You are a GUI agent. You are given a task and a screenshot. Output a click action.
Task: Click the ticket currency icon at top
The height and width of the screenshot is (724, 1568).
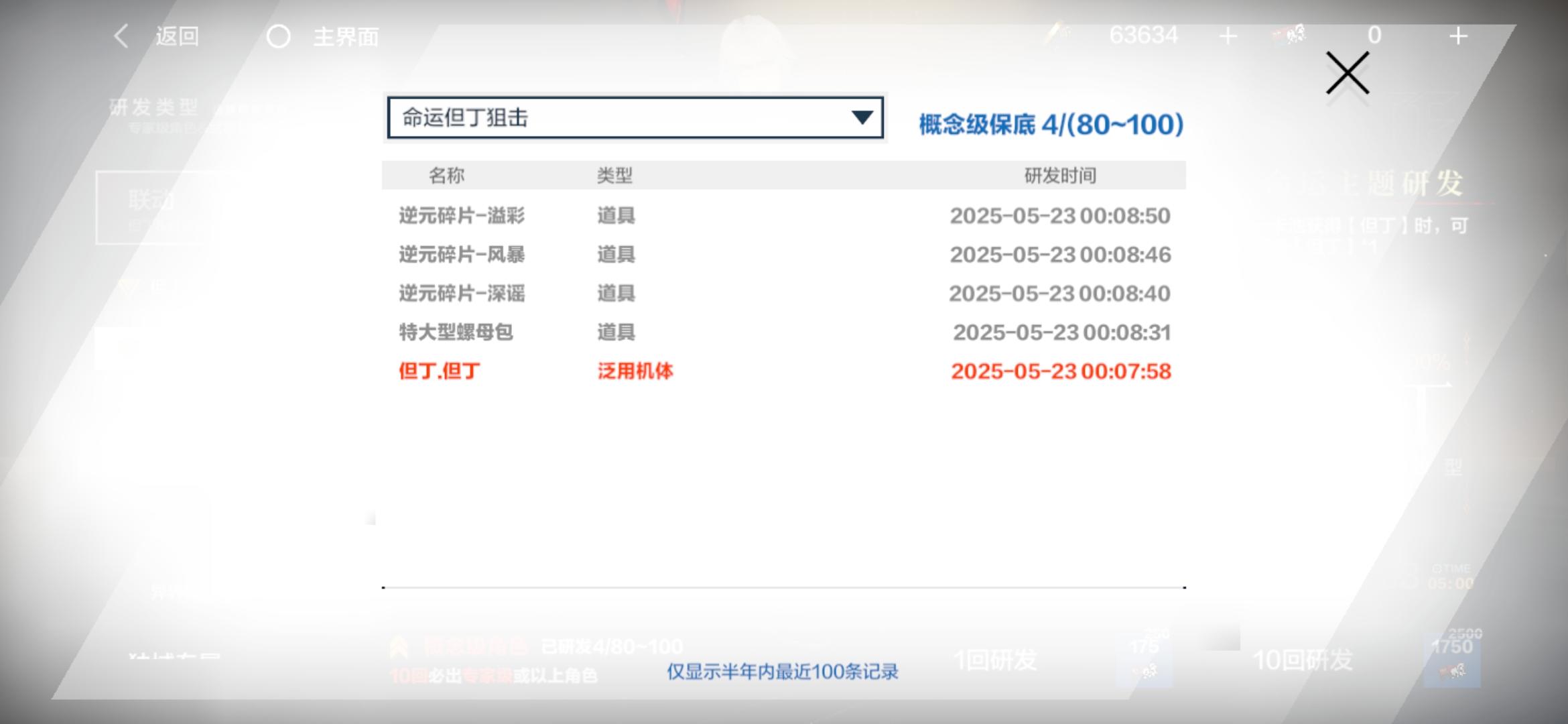pyautogui.click(x=1289, y=34)
